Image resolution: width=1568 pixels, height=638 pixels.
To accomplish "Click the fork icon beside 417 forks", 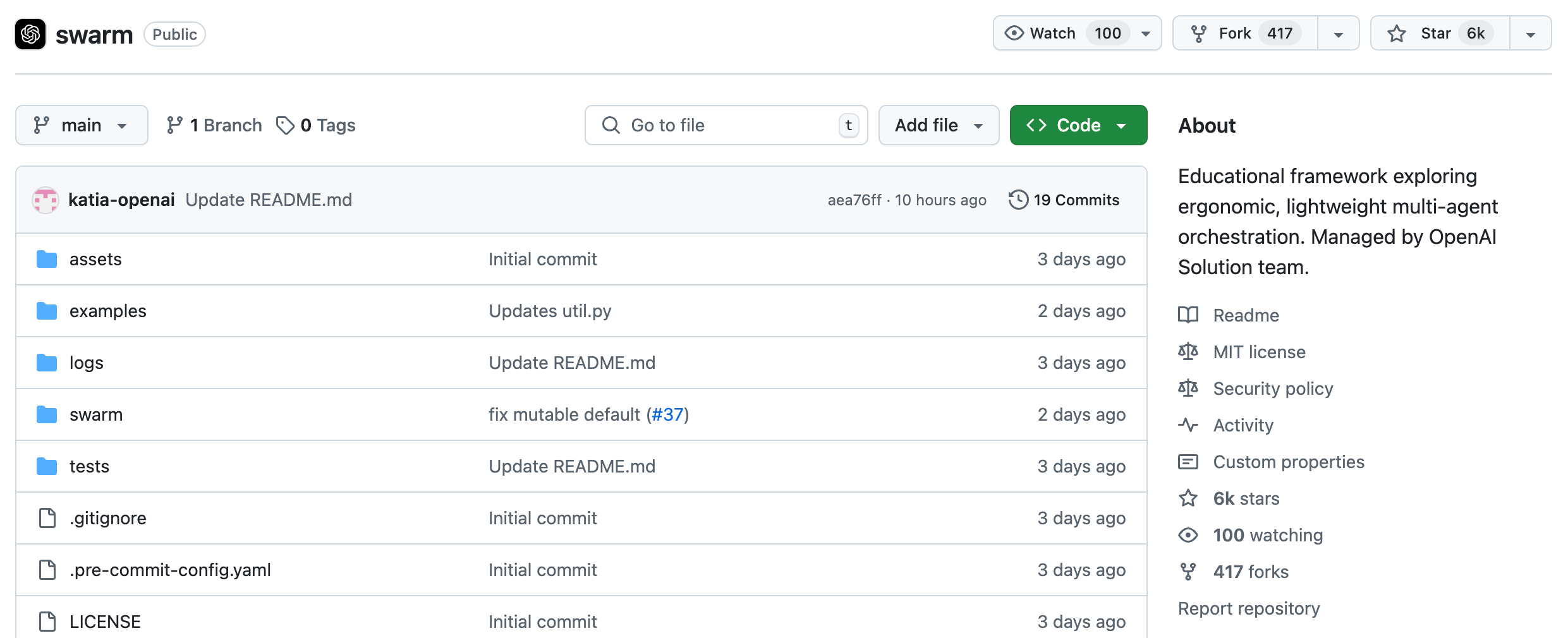I will [x=1188, y=572].
